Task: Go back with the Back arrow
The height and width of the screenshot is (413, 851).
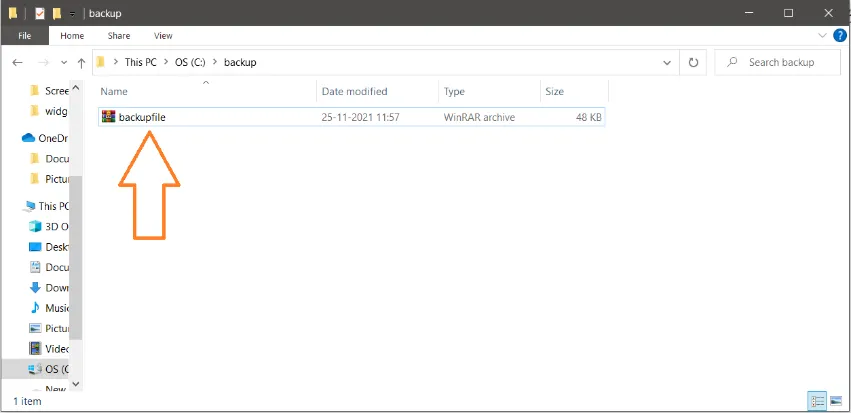Action: [x=17, y=62]
